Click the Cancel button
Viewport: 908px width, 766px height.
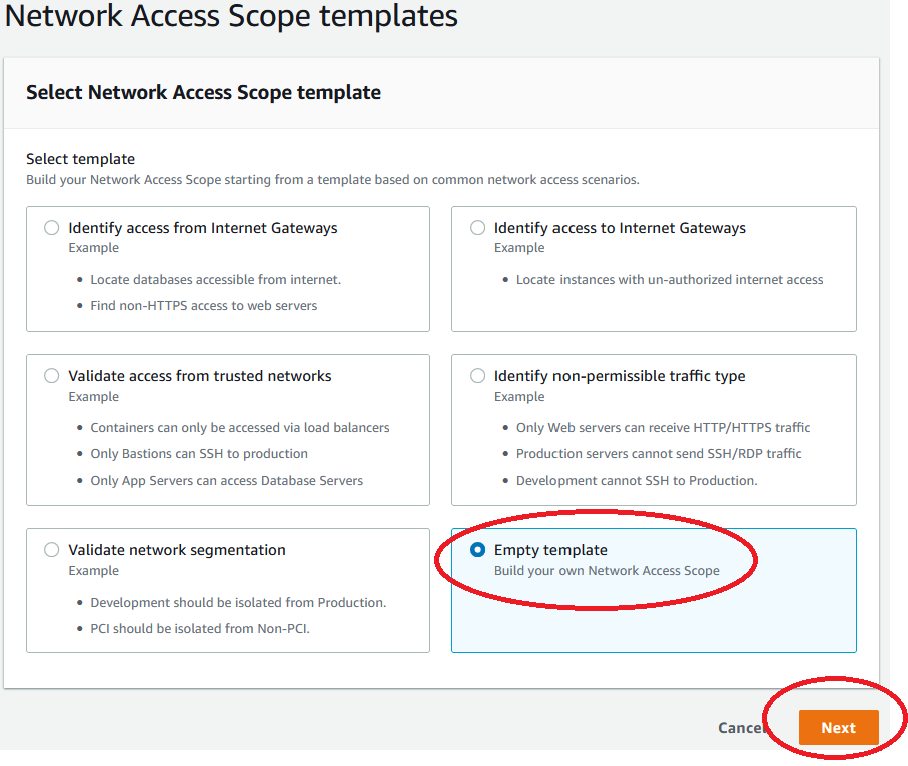pyautogui.click(x=741, y=728)
